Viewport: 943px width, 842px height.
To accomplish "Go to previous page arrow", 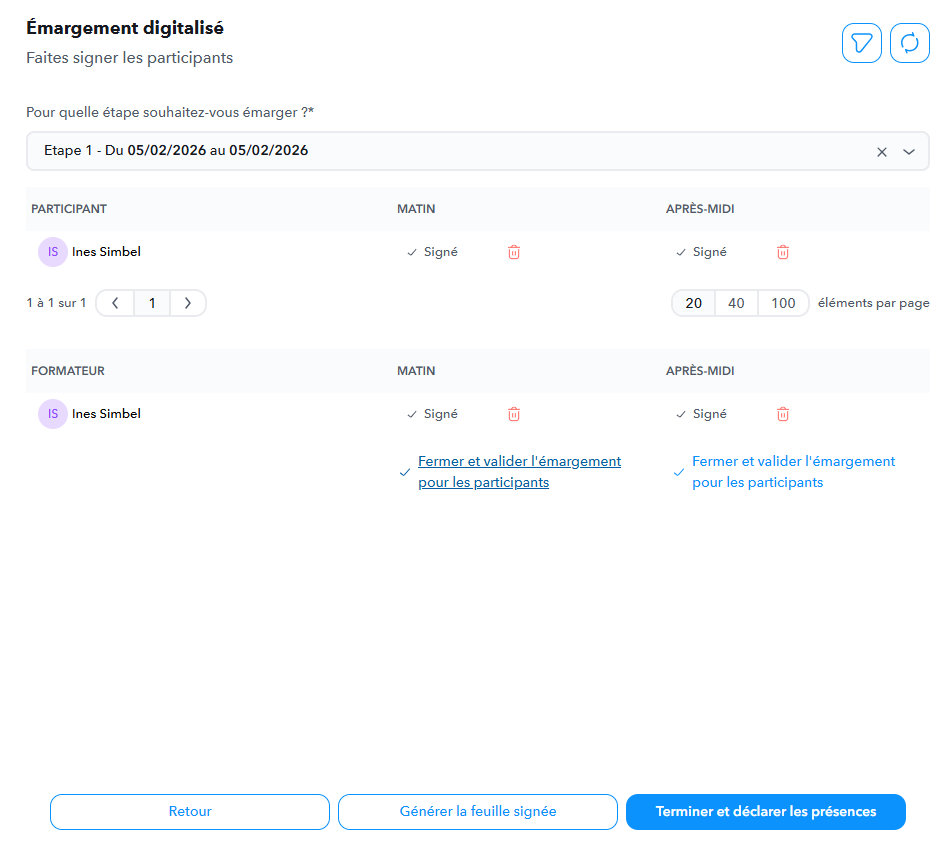I will point(115,303).
